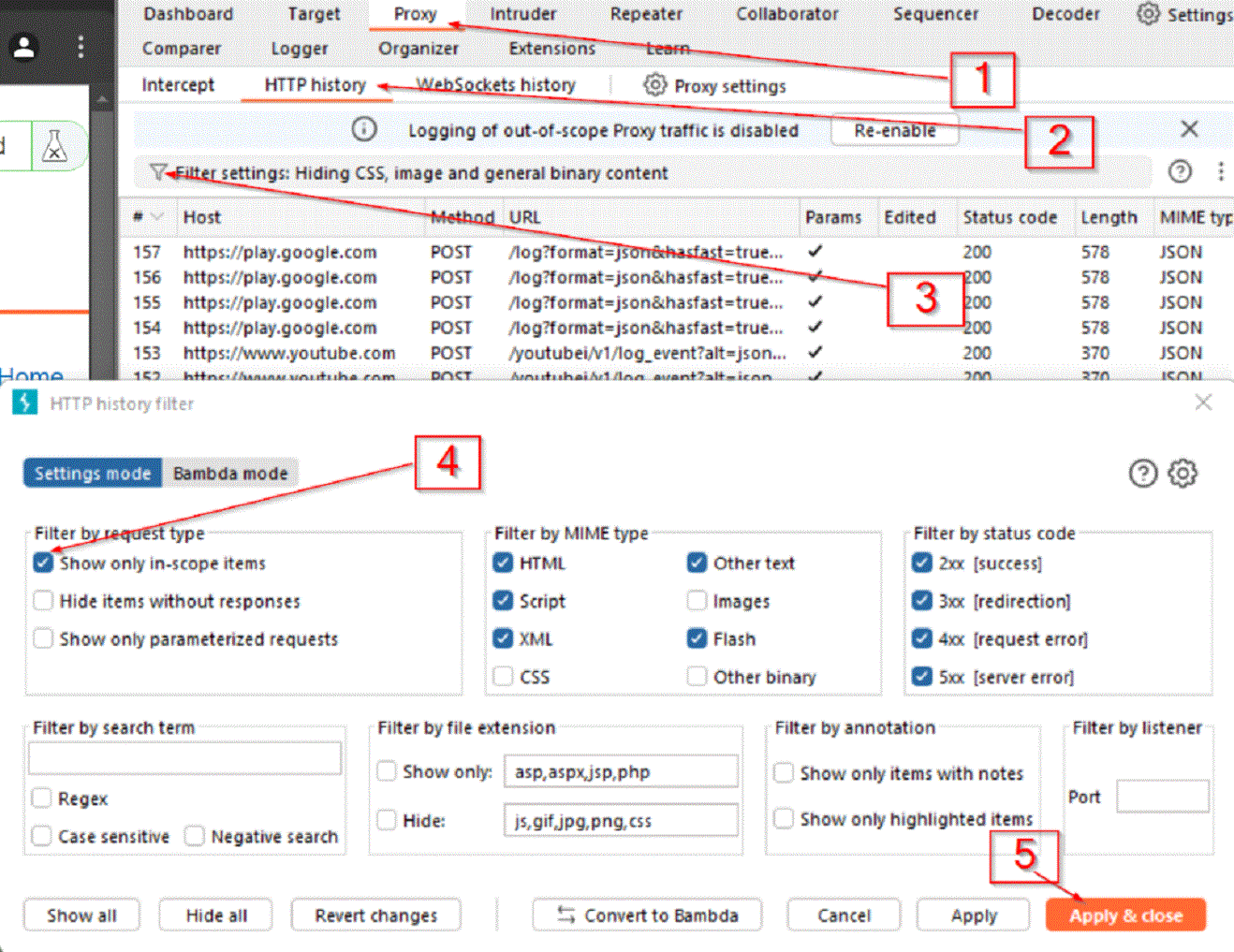Switch to WebSockets history tab

495,85
